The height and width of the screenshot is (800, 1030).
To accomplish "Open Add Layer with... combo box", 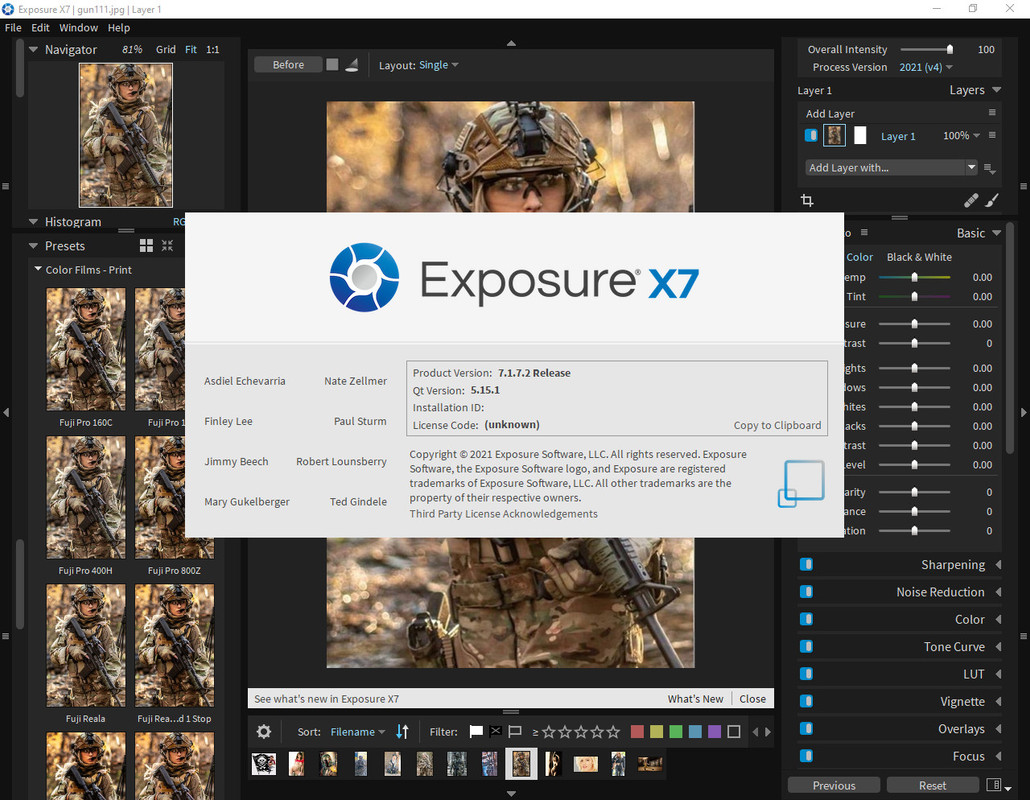I will (891, 167).
